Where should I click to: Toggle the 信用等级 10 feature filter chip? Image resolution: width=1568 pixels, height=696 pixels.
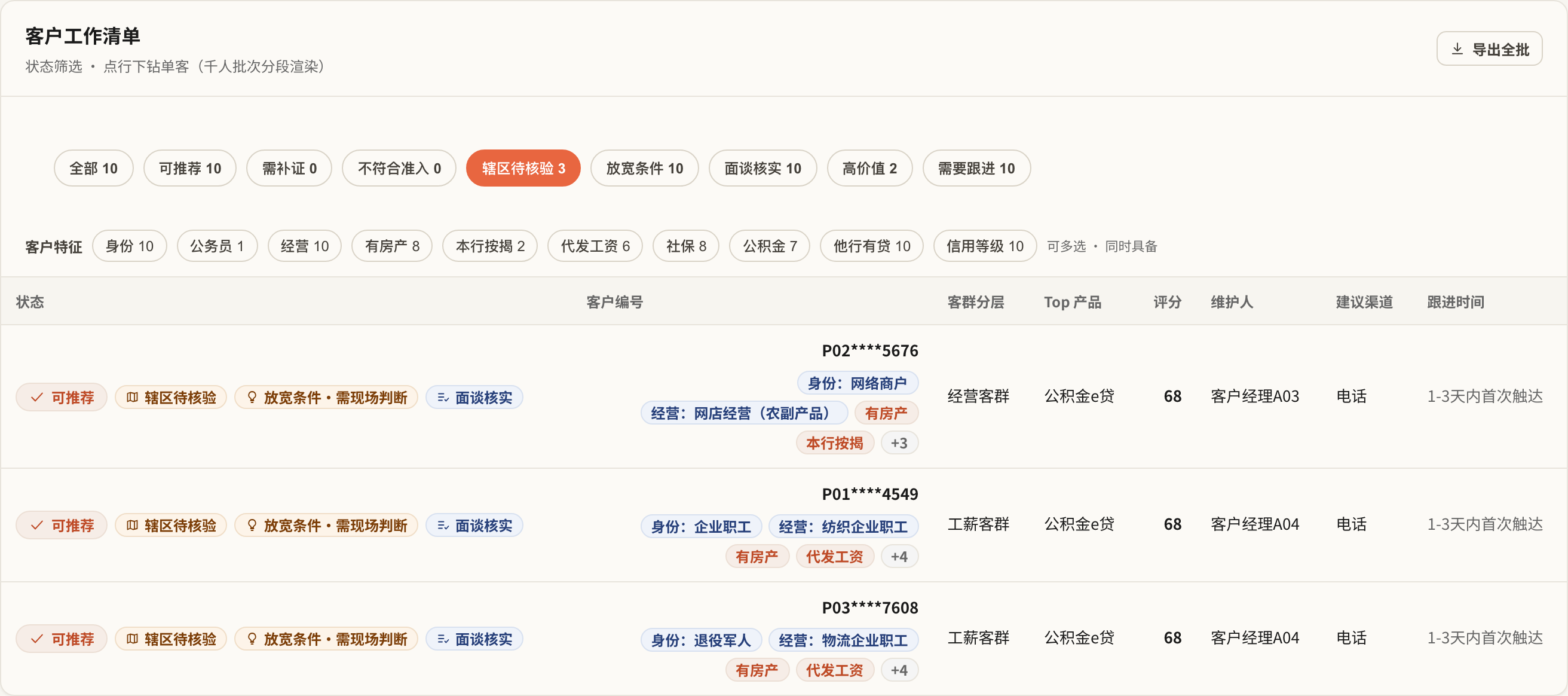[x=985, y=246]
